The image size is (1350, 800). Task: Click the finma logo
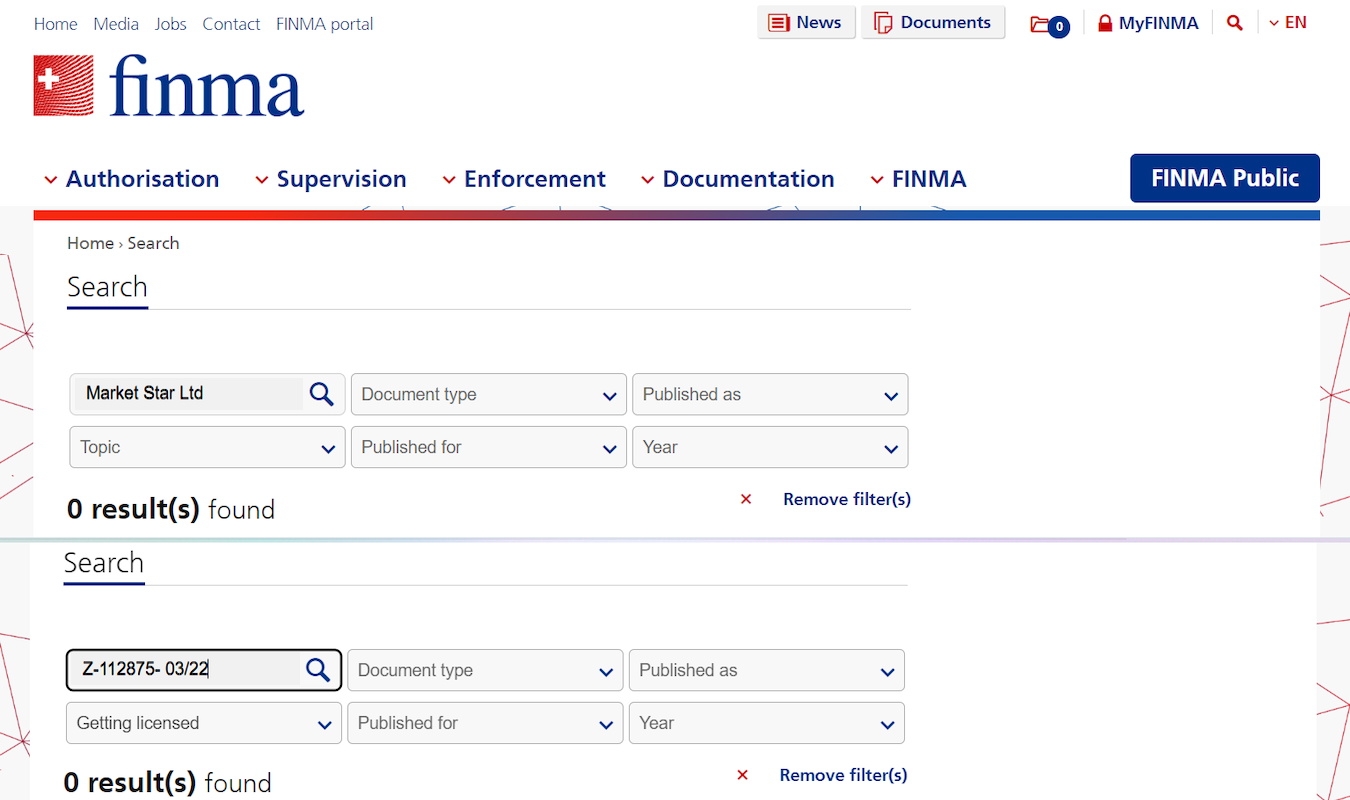coord(168,86)
